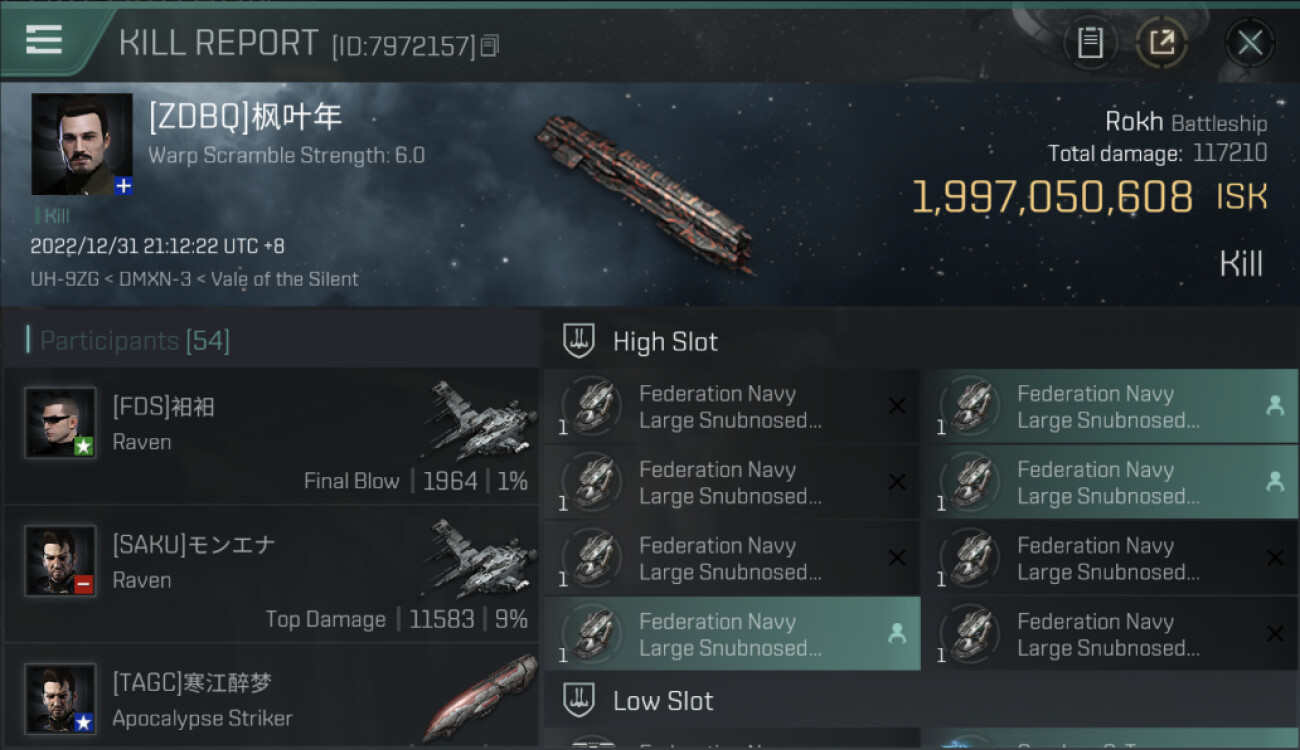Open the [FDS] Raven participant entry
This screenshot has height=750, width=1300.
(x=272, y=436)
